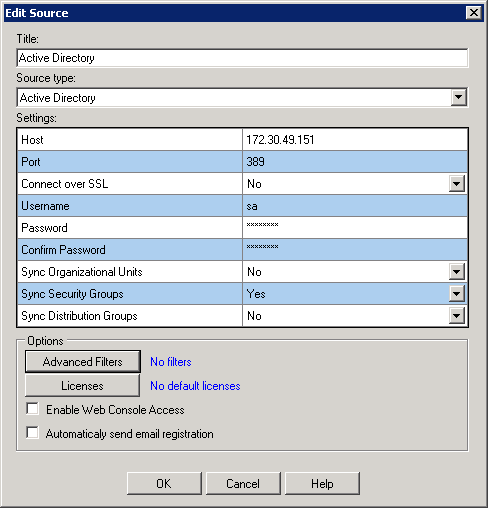Select the Host value cell

pos(355,140)
